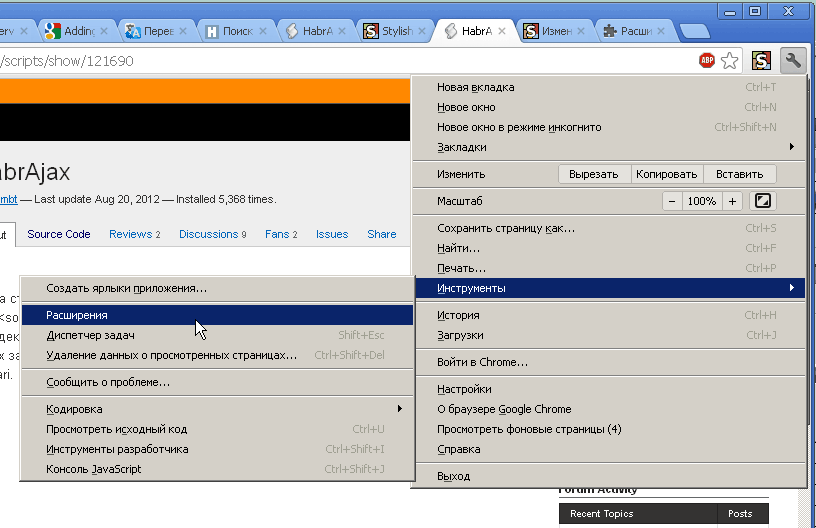Click the Копировать button
The height and width of the screenshot is (528, 816).
point(667,174)
